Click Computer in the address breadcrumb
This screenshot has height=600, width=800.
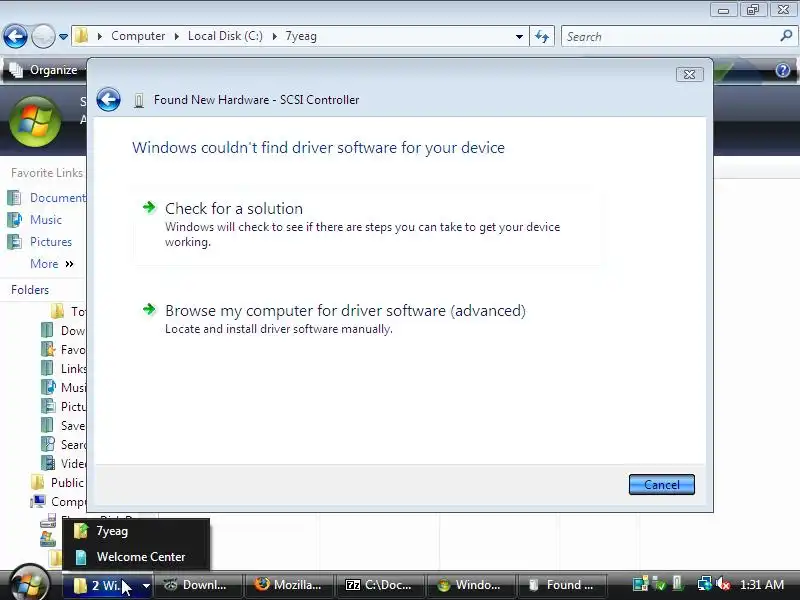click(138, 36)
